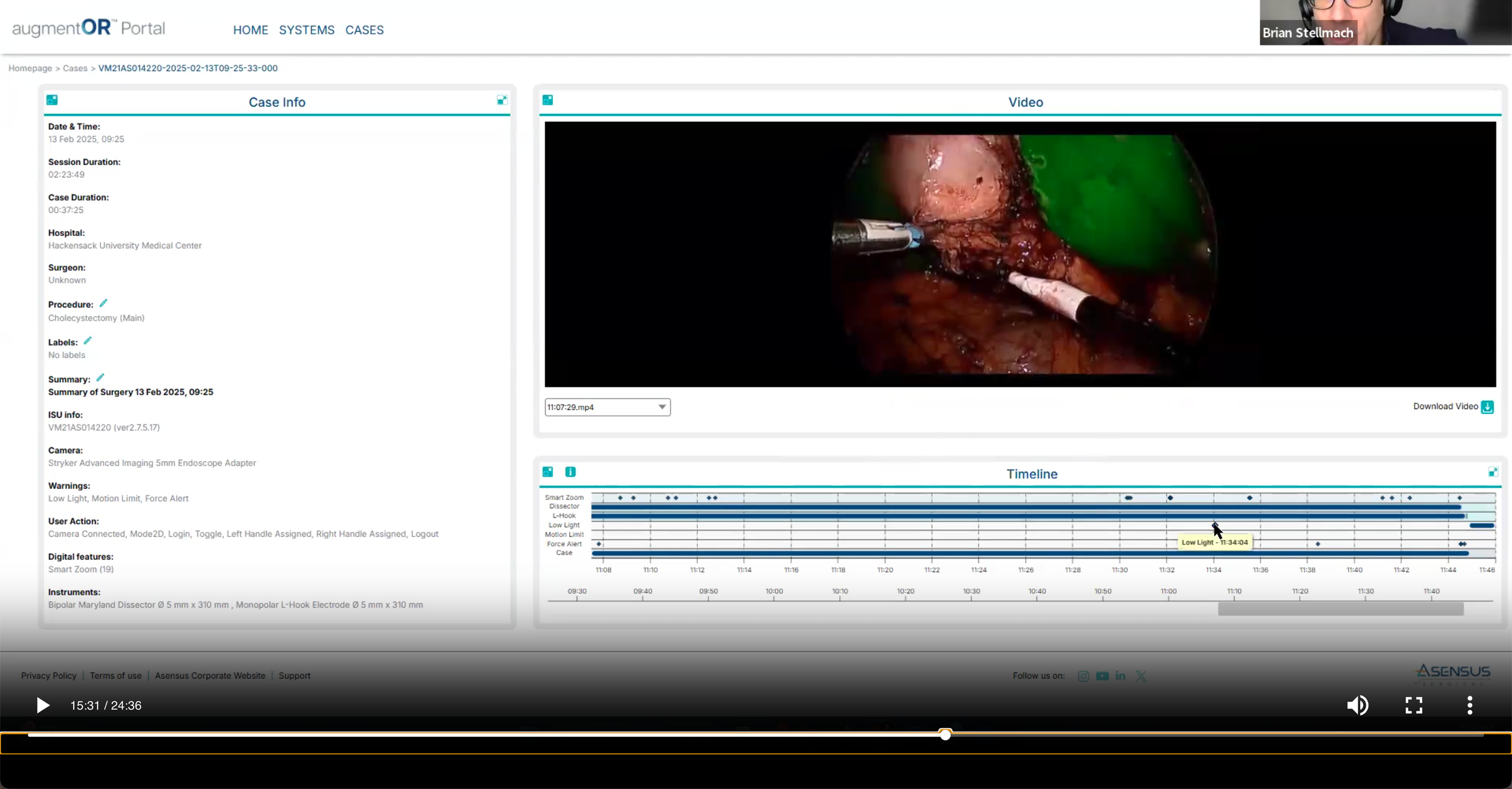Open the video player more options menu
This screenshot has width=1512, height=789.
[1470, 706]
